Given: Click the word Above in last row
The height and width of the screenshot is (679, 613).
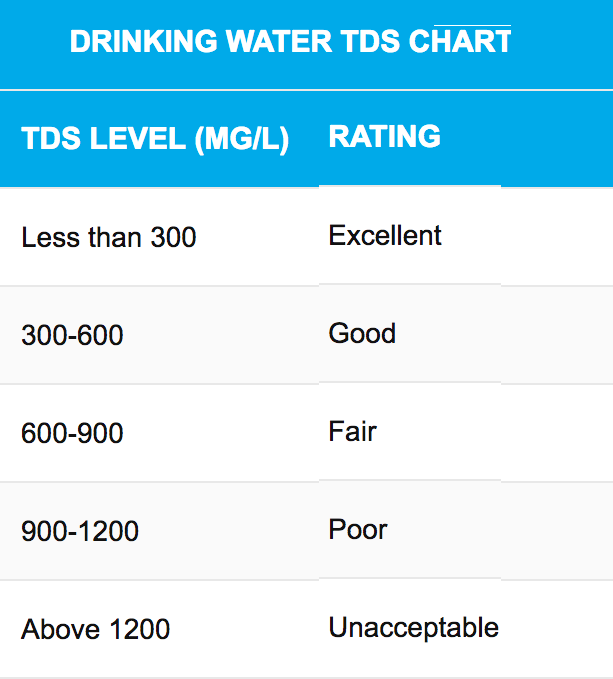Looking at the screenshot, I should (61, 629).
